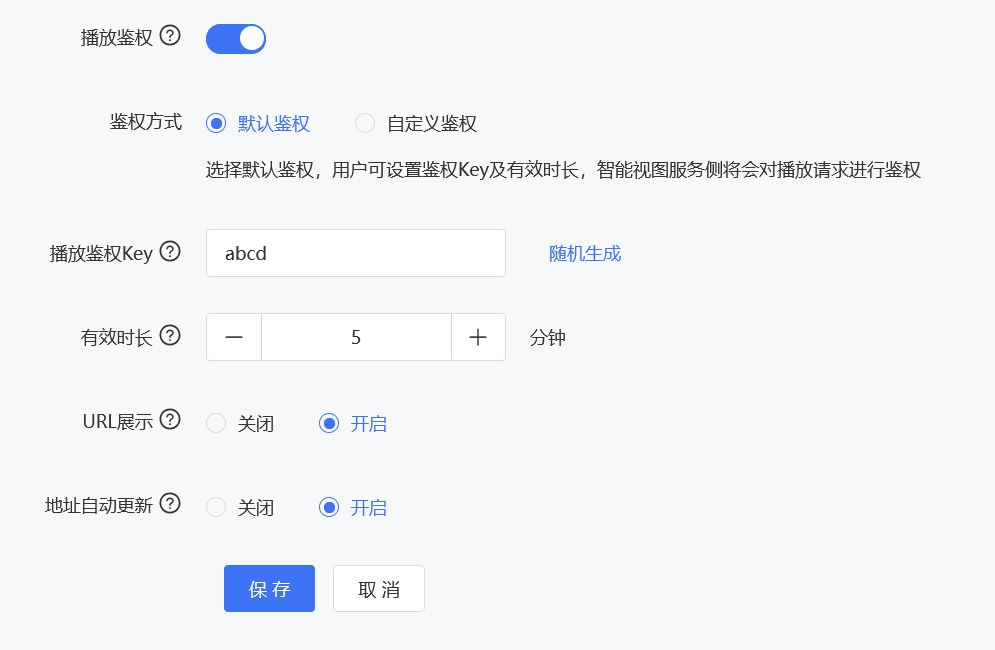
Task: Click help icon beside 播放鉴权
Action: point(170,37)
